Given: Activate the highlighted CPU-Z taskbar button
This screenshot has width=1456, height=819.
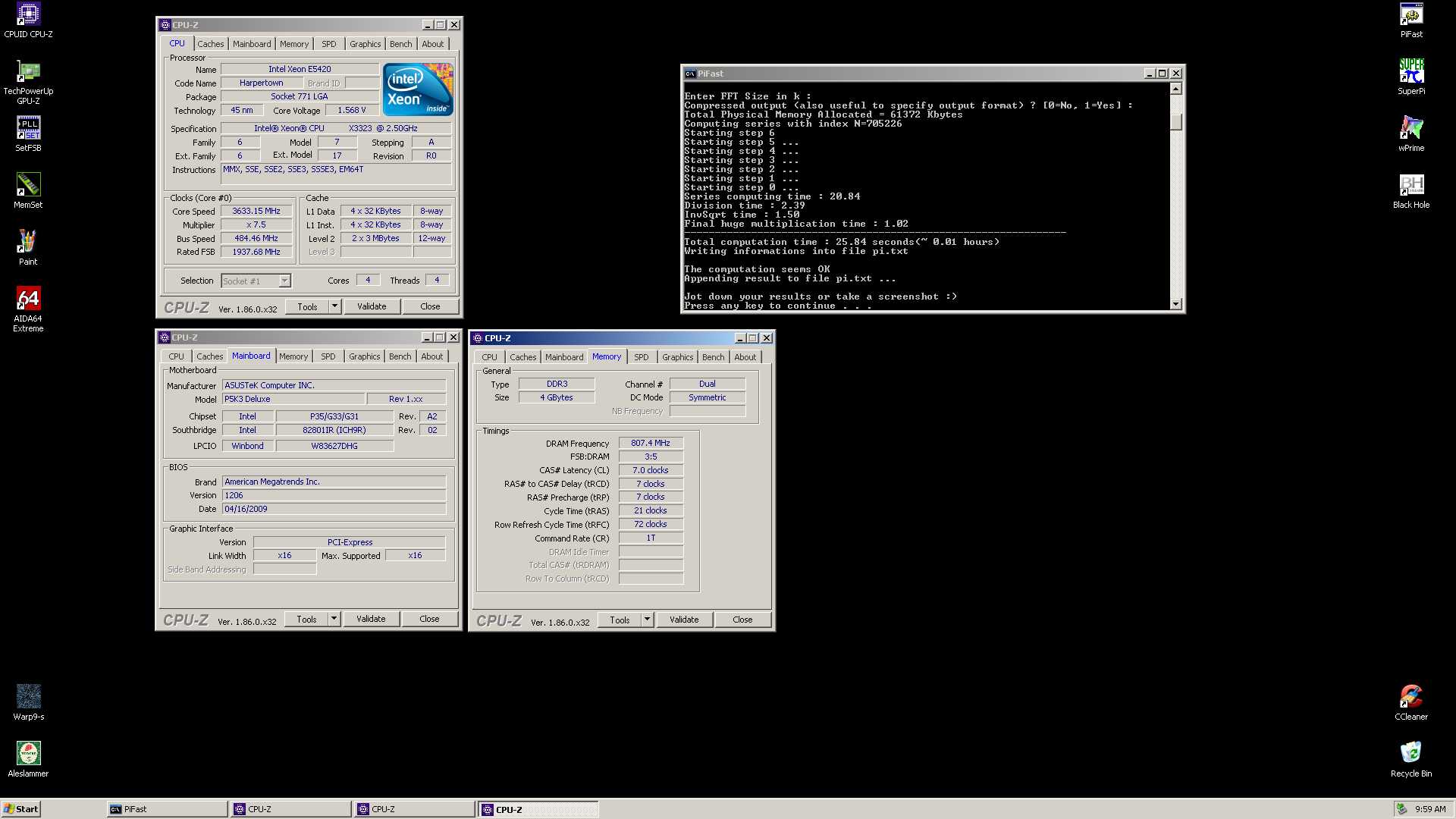Looking at the screenshot, I should point(538,809).
